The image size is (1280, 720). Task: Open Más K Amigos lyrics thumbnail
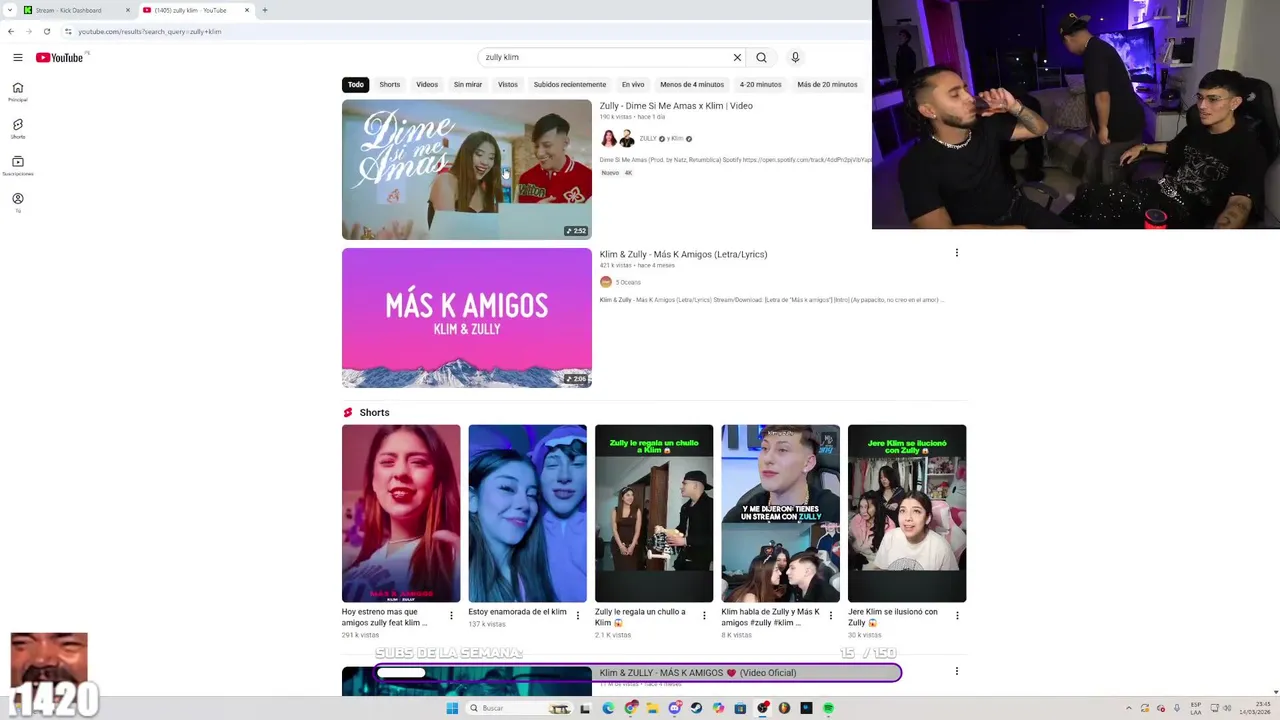(x=467, y=318)
